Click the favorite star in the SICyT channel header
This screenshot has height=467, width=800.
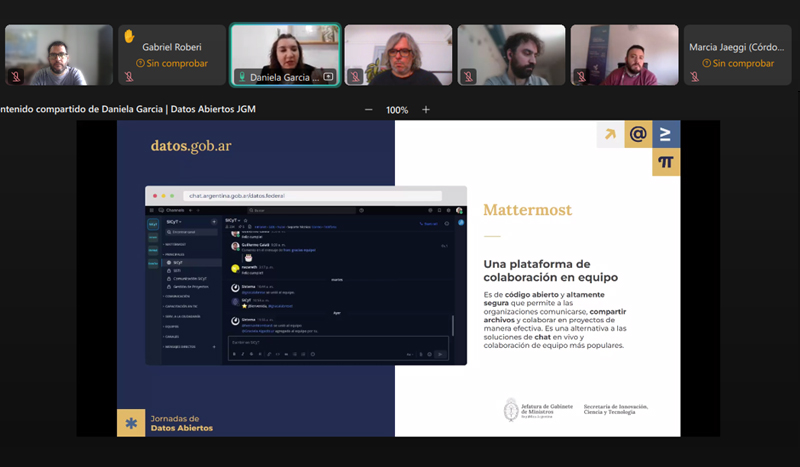(x=245, y=220)
